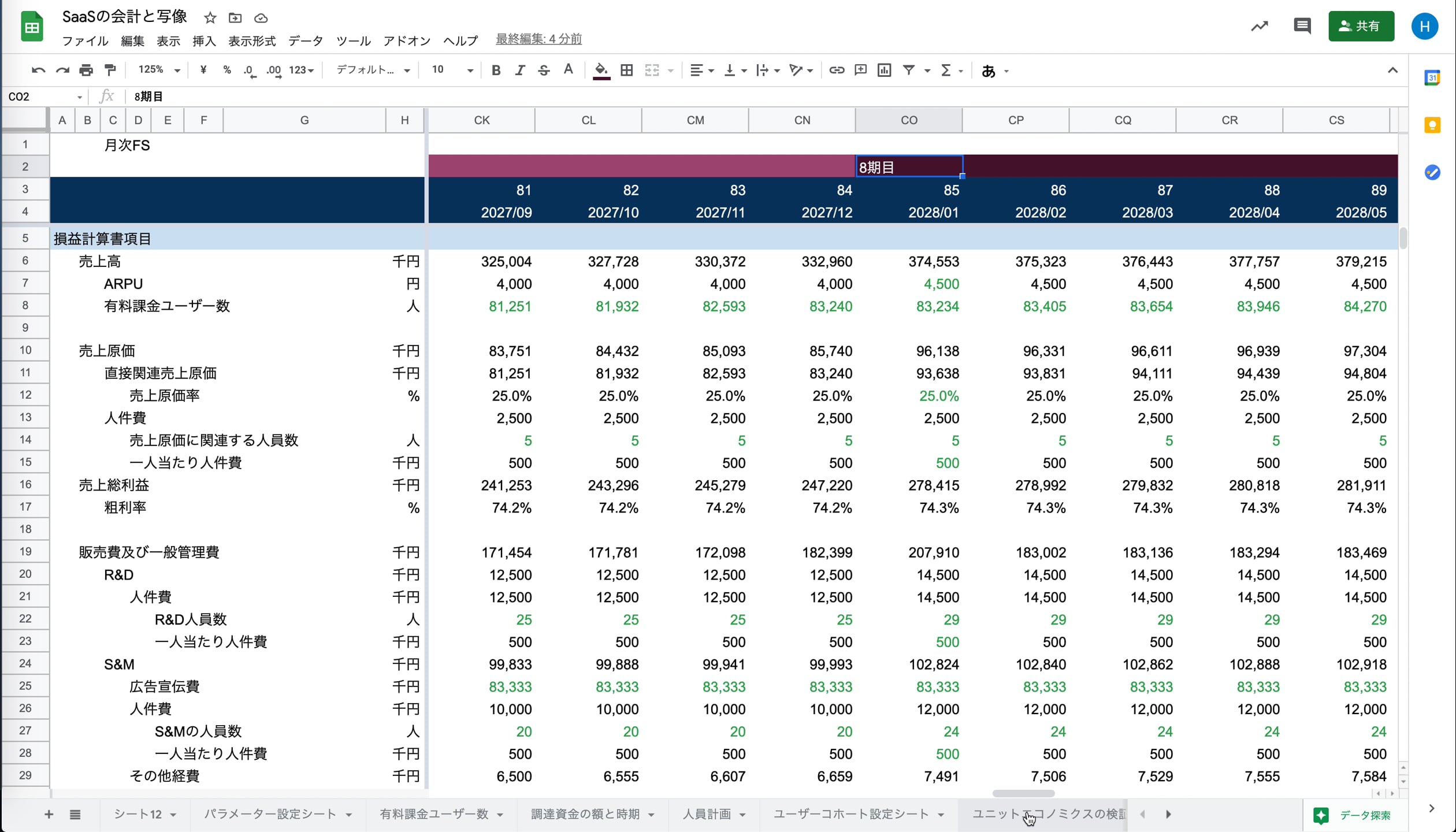The height and width of the screenshot is (832, 1456).
Task: Click the borders grid icon
Action: click(x=626, y=70)
